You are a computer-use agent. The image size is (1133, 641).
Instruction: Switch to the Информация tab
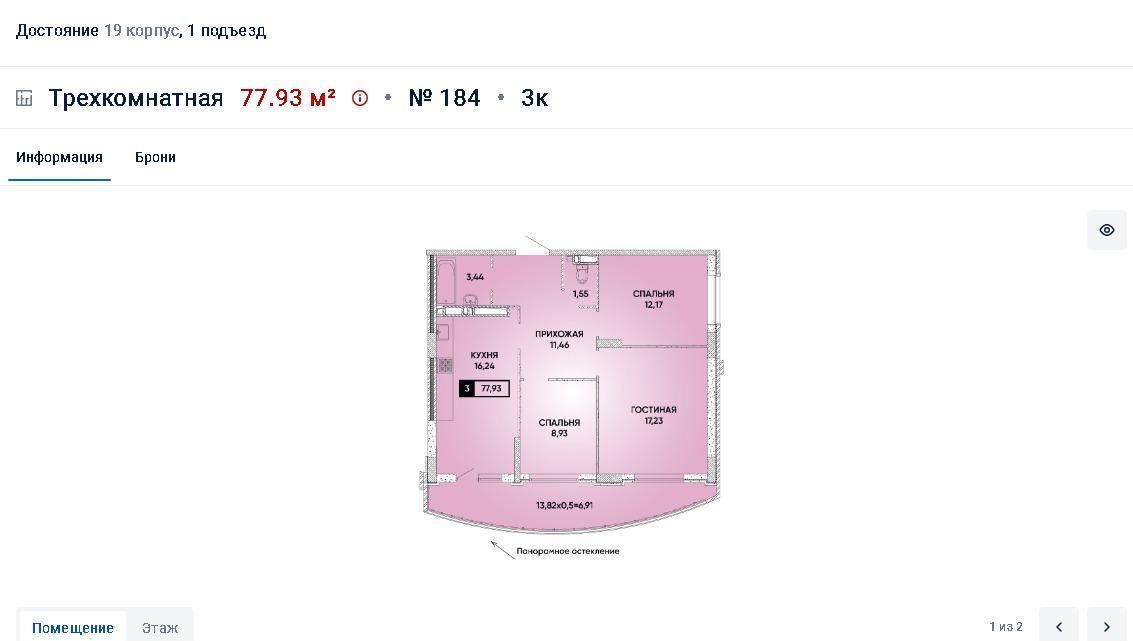(x=59, y=157)
